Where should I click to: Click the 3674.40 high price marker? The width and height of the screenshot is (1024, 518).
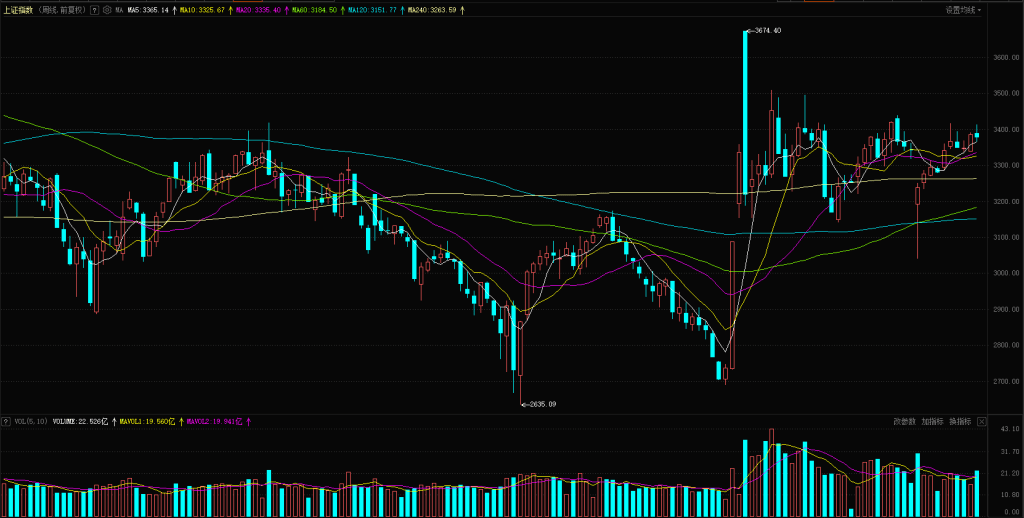coord(766,31)
